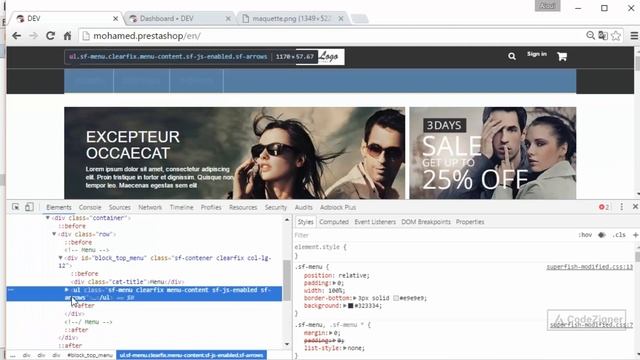640x360 pixels.
Task: Open superfish-modified.css:13 source link
Action: coord(589,267)
